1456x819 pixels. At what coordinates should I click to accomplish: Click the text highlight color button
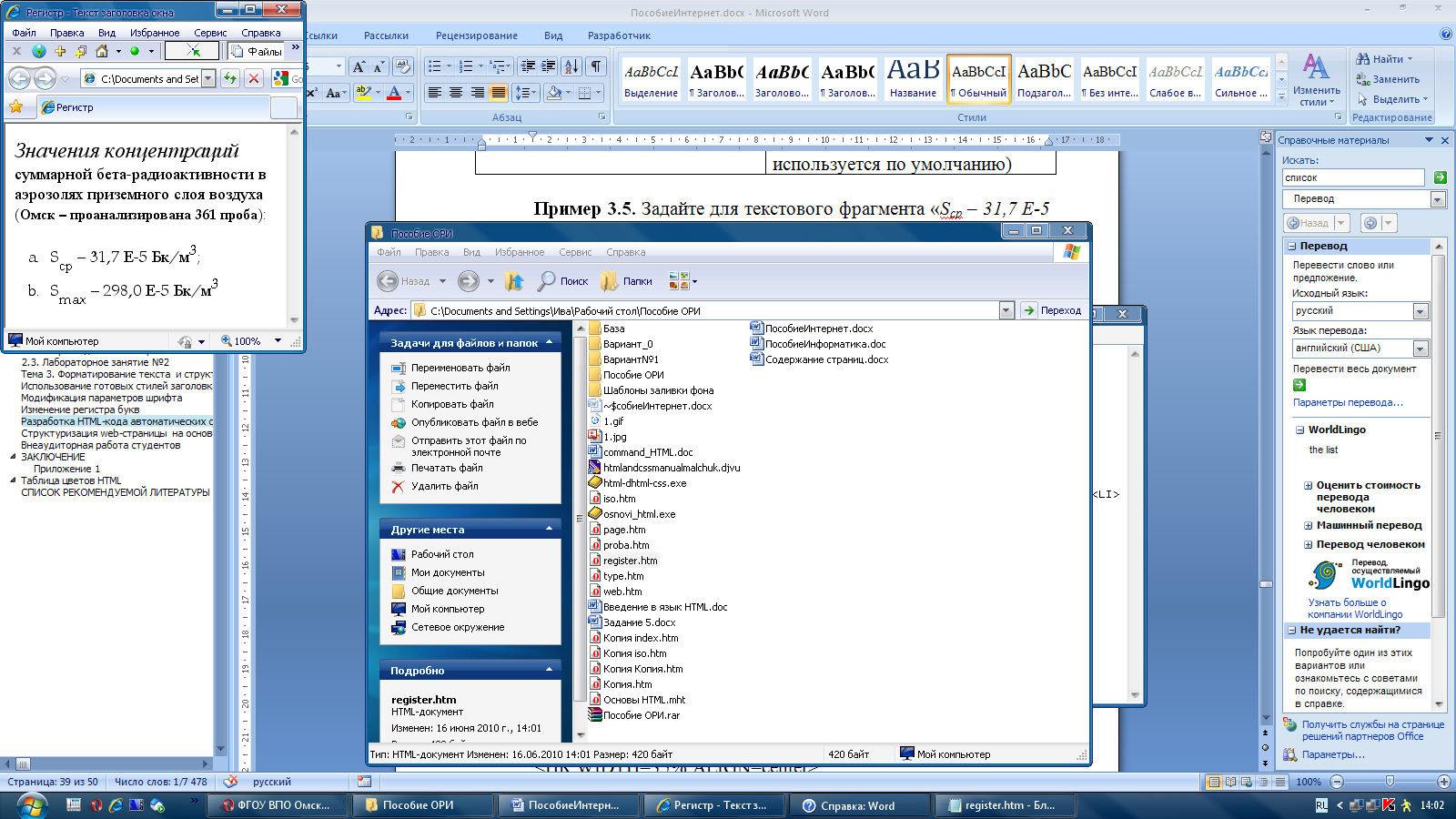coord(364,93)
